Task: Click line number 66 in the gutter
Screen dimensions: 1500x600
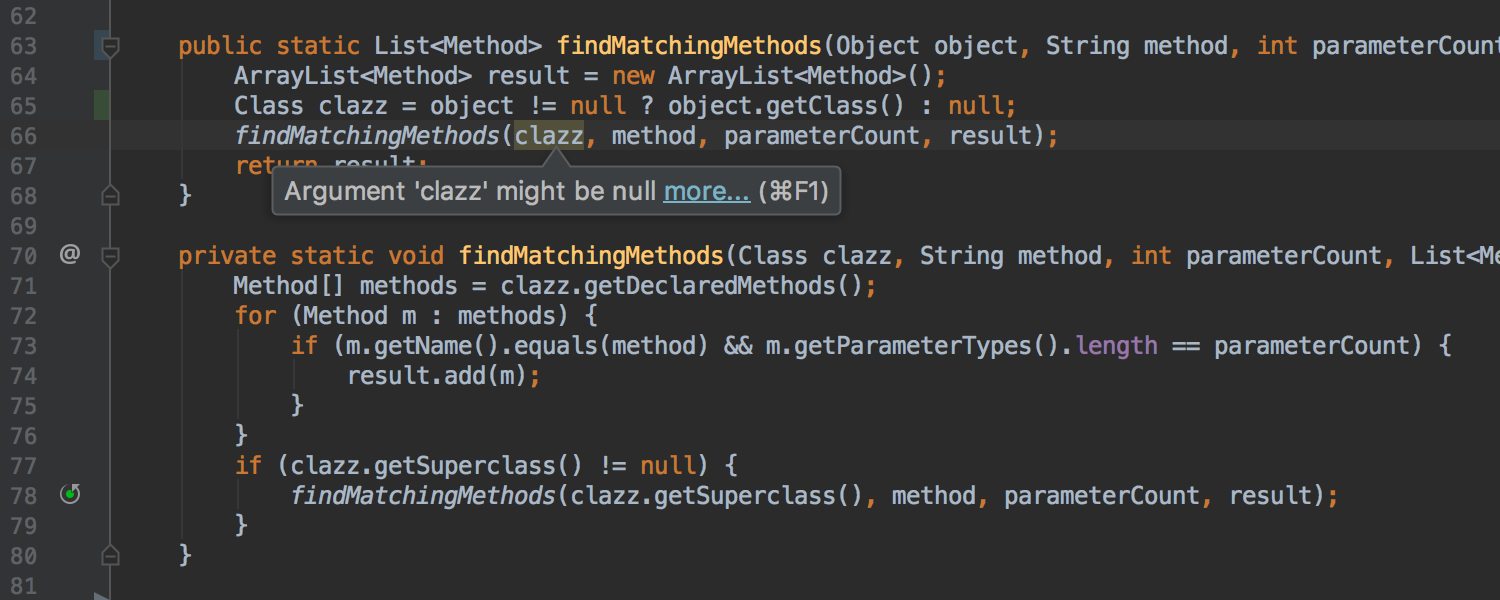Action: click(x=23, y=136)
